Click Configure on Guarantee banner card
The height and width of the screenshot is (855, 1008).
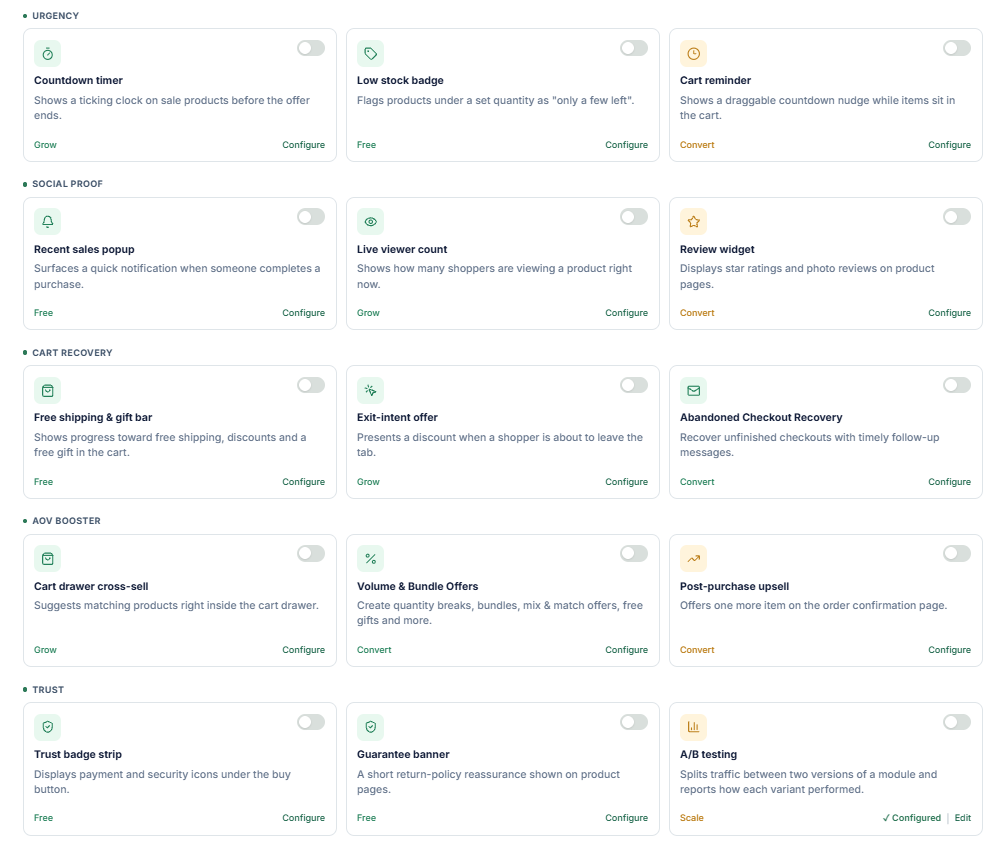point(626,818)
